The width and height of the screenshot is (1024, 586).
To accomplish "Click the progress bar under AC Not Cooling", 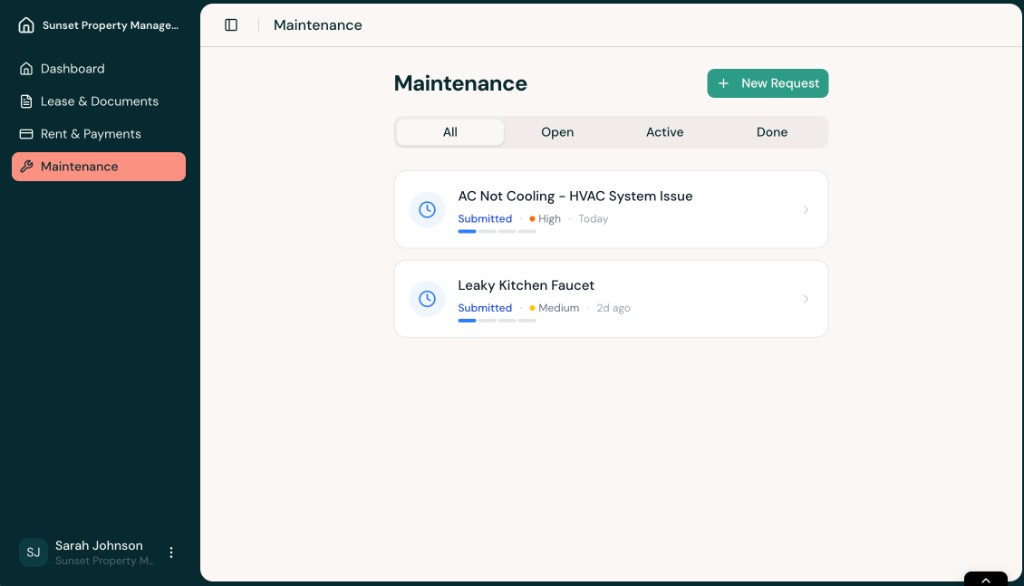I will click(497, 231).
